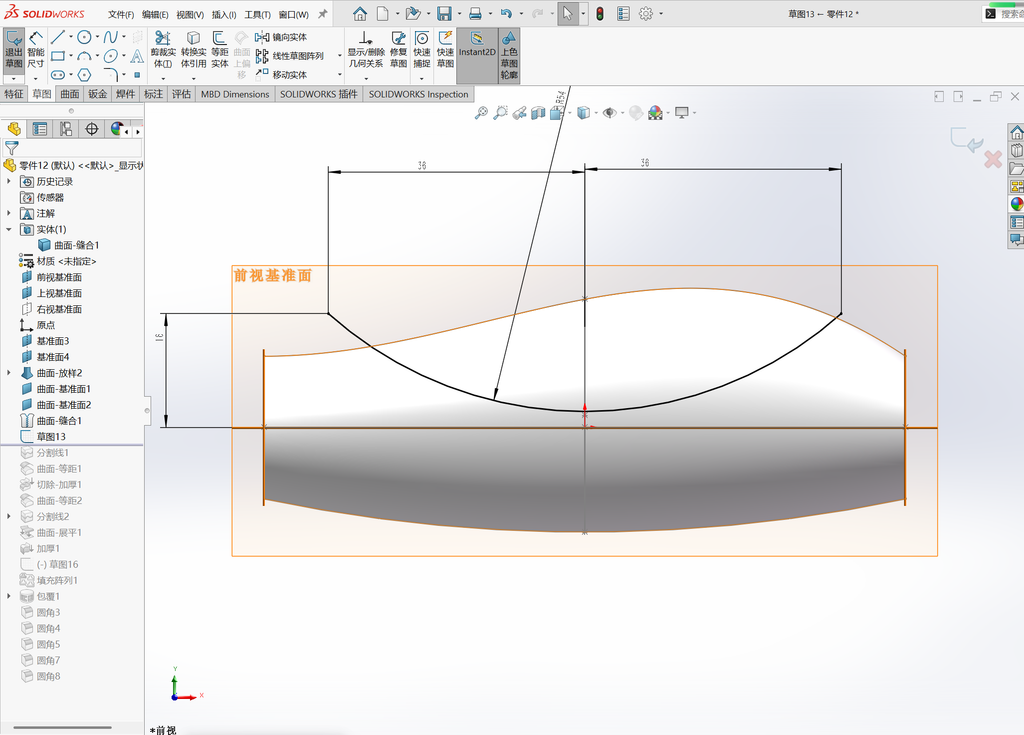Click Zoom to Area in view toolbar

point(500,113)
